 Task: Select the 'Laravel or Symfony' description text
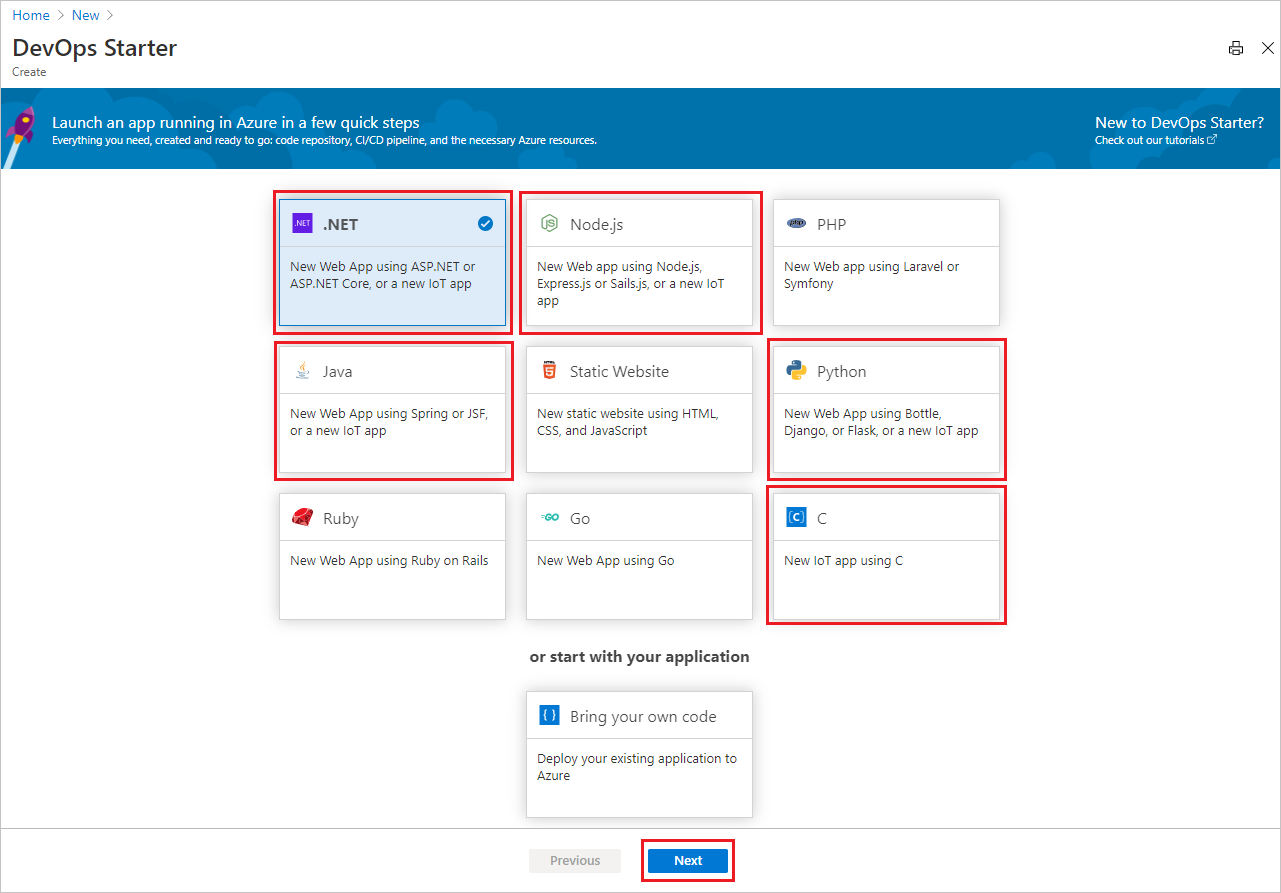(872, 275)
